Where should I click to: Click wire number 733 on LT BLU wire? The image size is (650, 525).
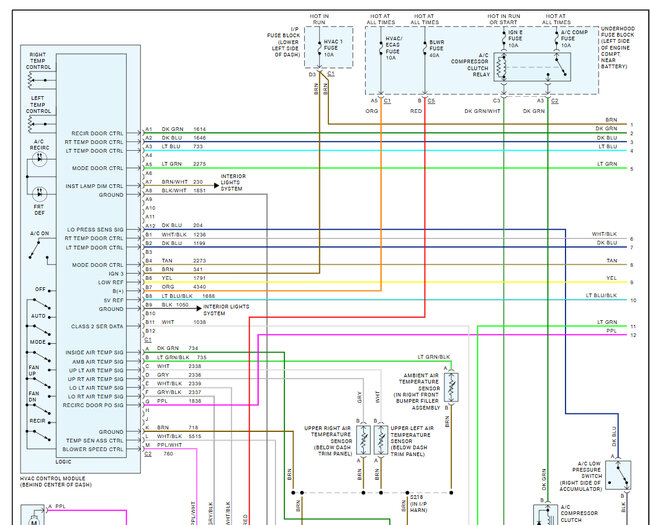[198, 146]
